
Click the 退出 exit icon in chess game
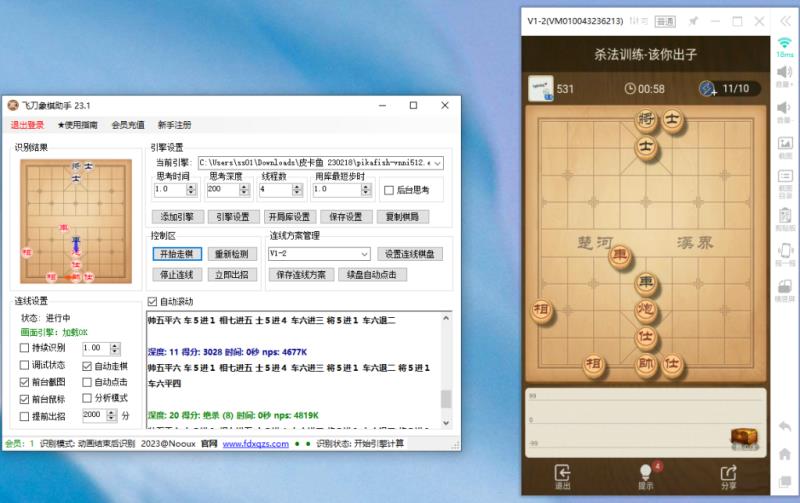(562, 476)
